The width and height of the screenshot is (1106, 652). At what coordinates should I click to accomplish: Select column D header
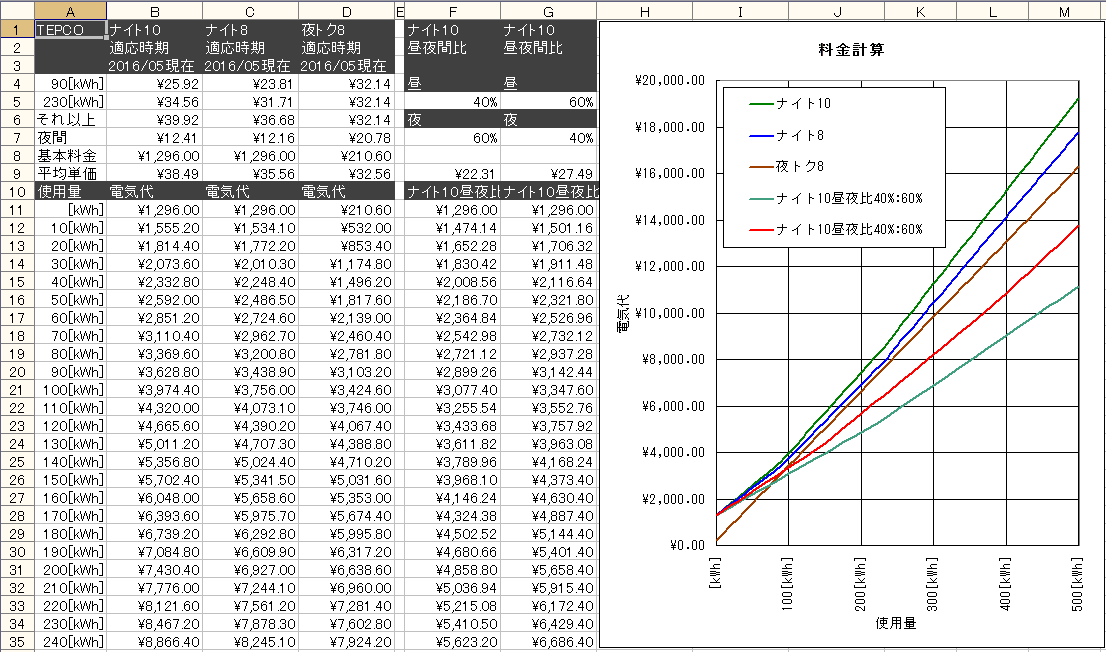click(x=346, y=11)
